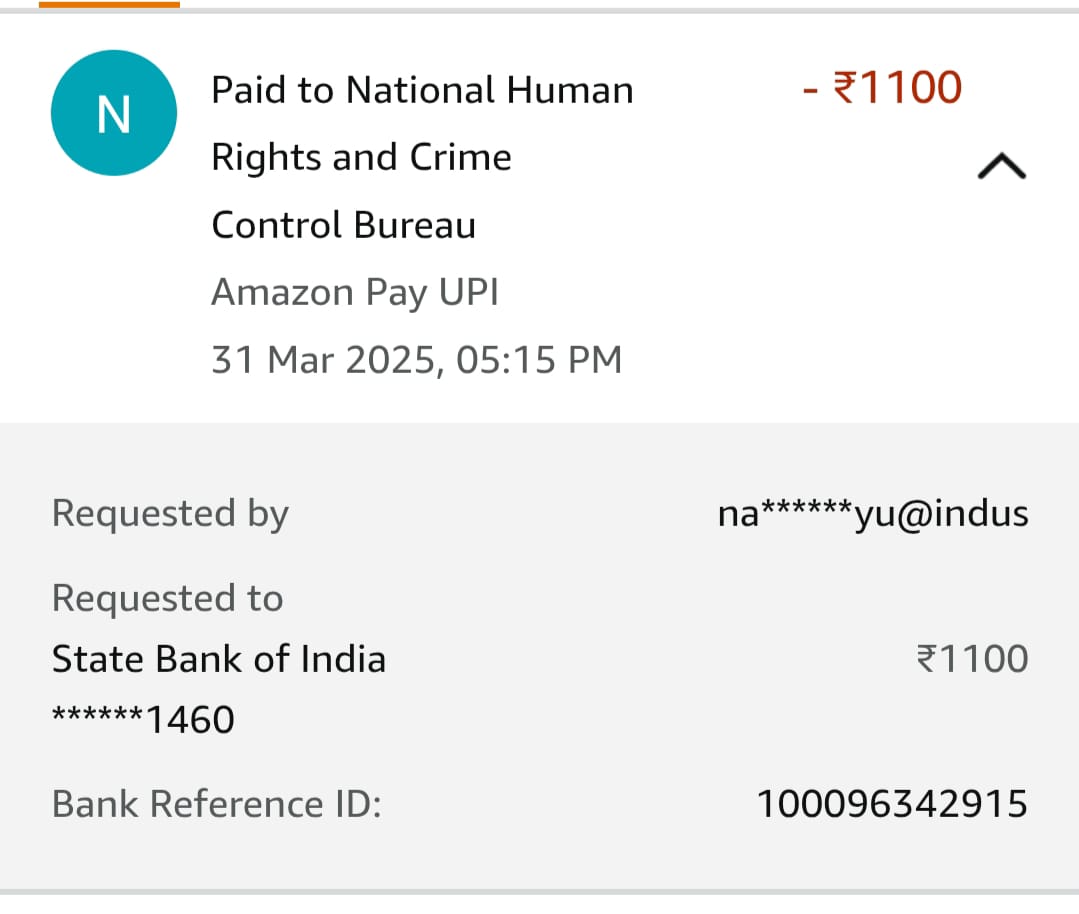This screenshot has height=914, width=1079.
Task: Click the "Paid to National Human" heading line
Action: point(422,90)
